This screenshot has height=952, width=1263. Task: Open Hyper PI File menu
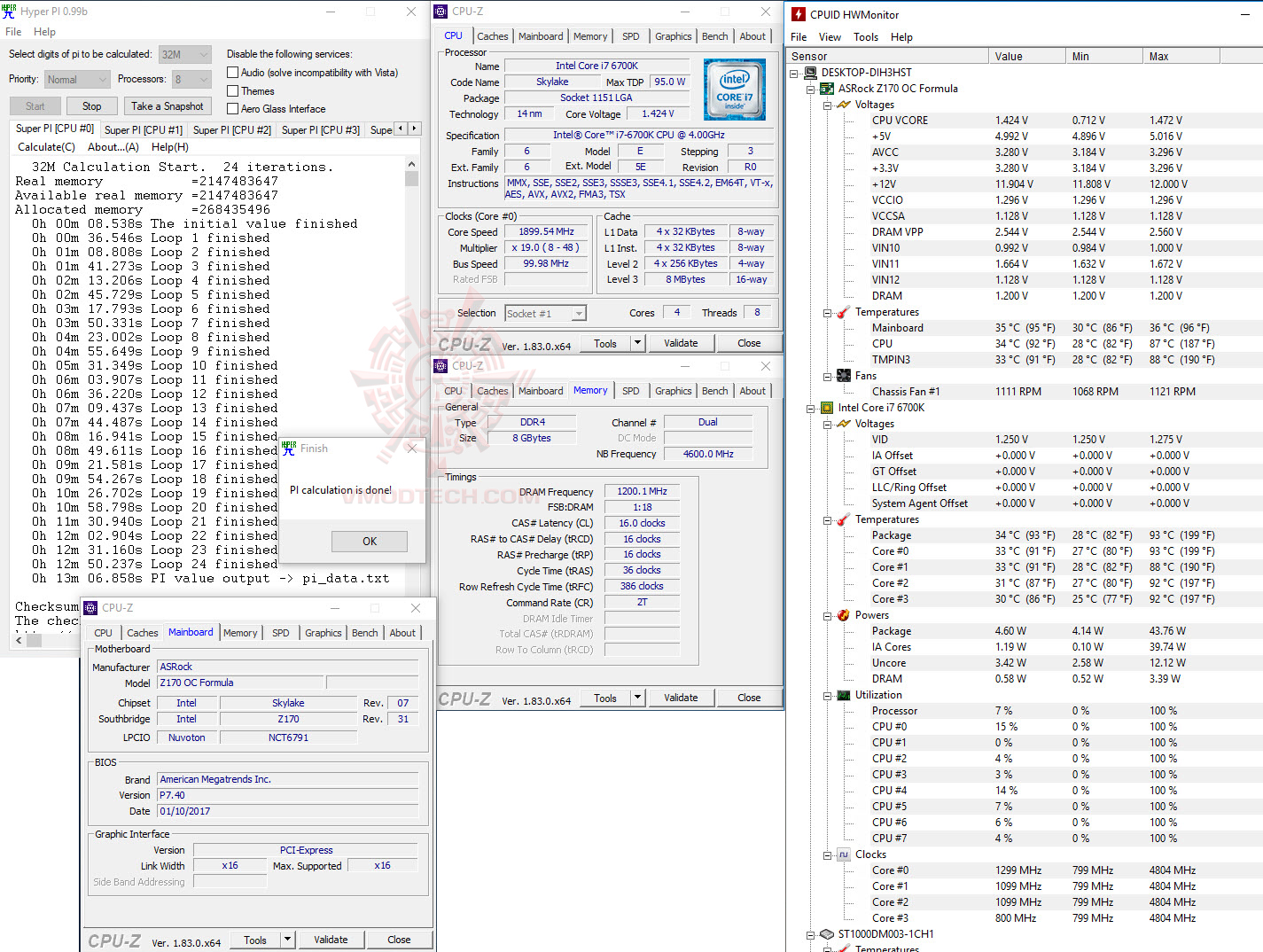(x=13, y=32)
